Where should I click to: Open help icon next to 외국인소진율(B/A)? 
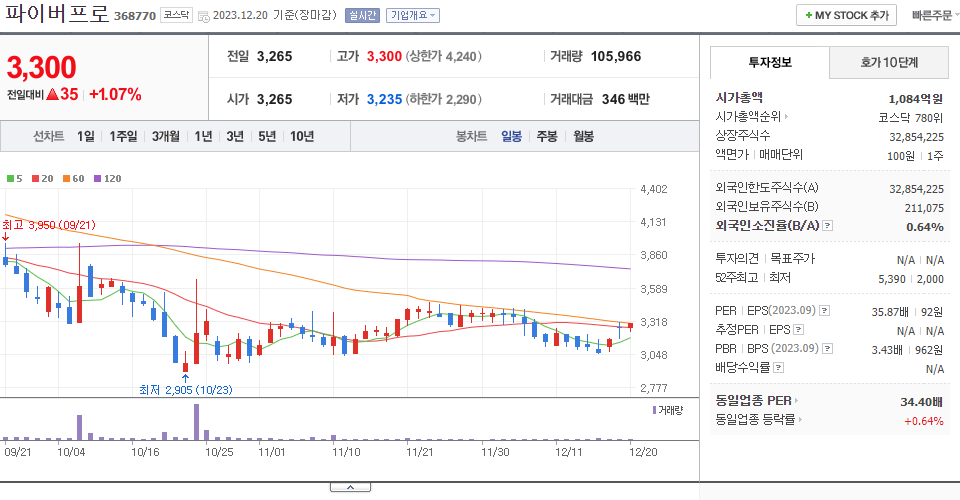827,226
